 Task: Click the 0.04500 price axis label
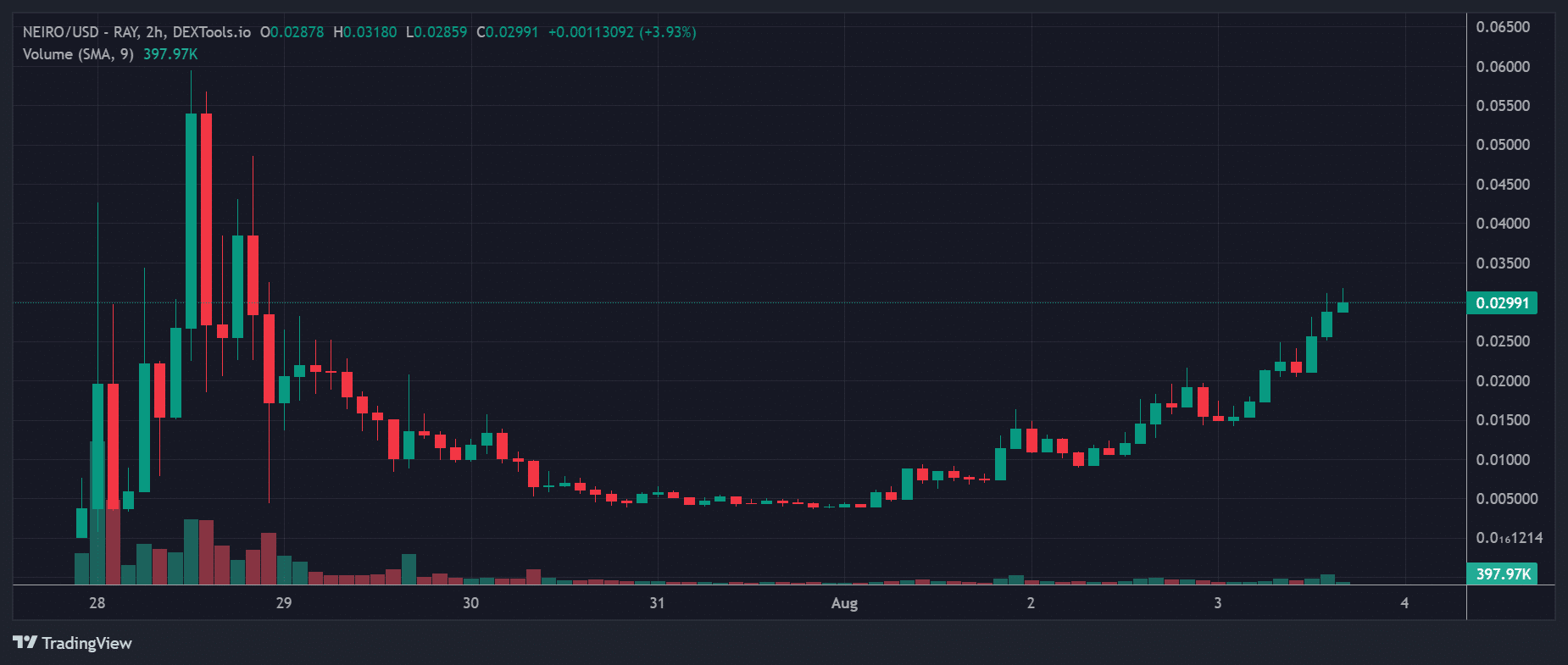1503,185
